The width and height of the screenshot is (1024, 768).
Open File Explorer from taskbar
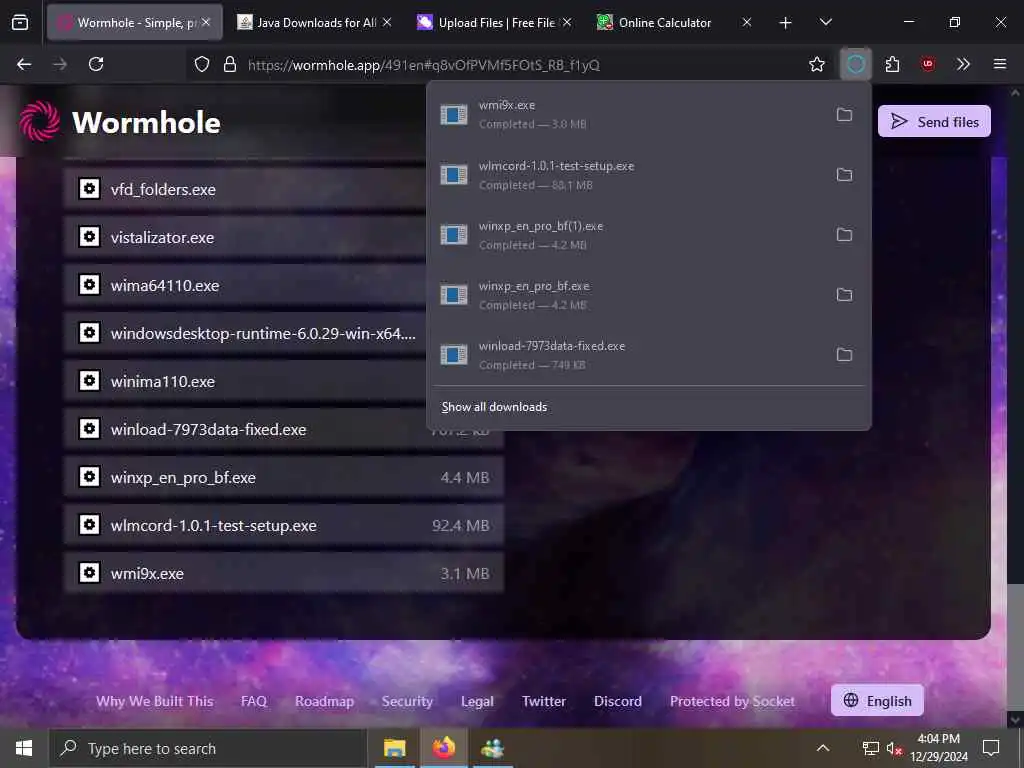(x=394, y=748)
